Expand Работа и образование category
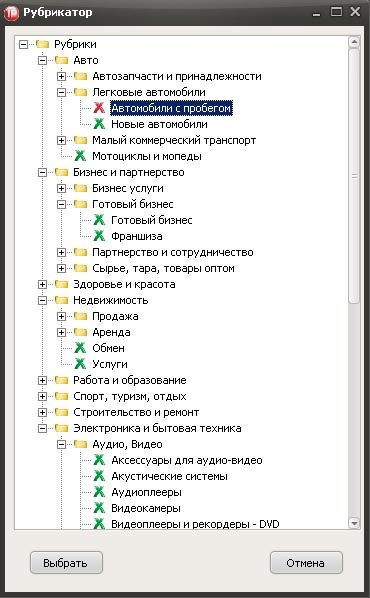This screenshot has height=598, width=370. (x=43, y=381)
